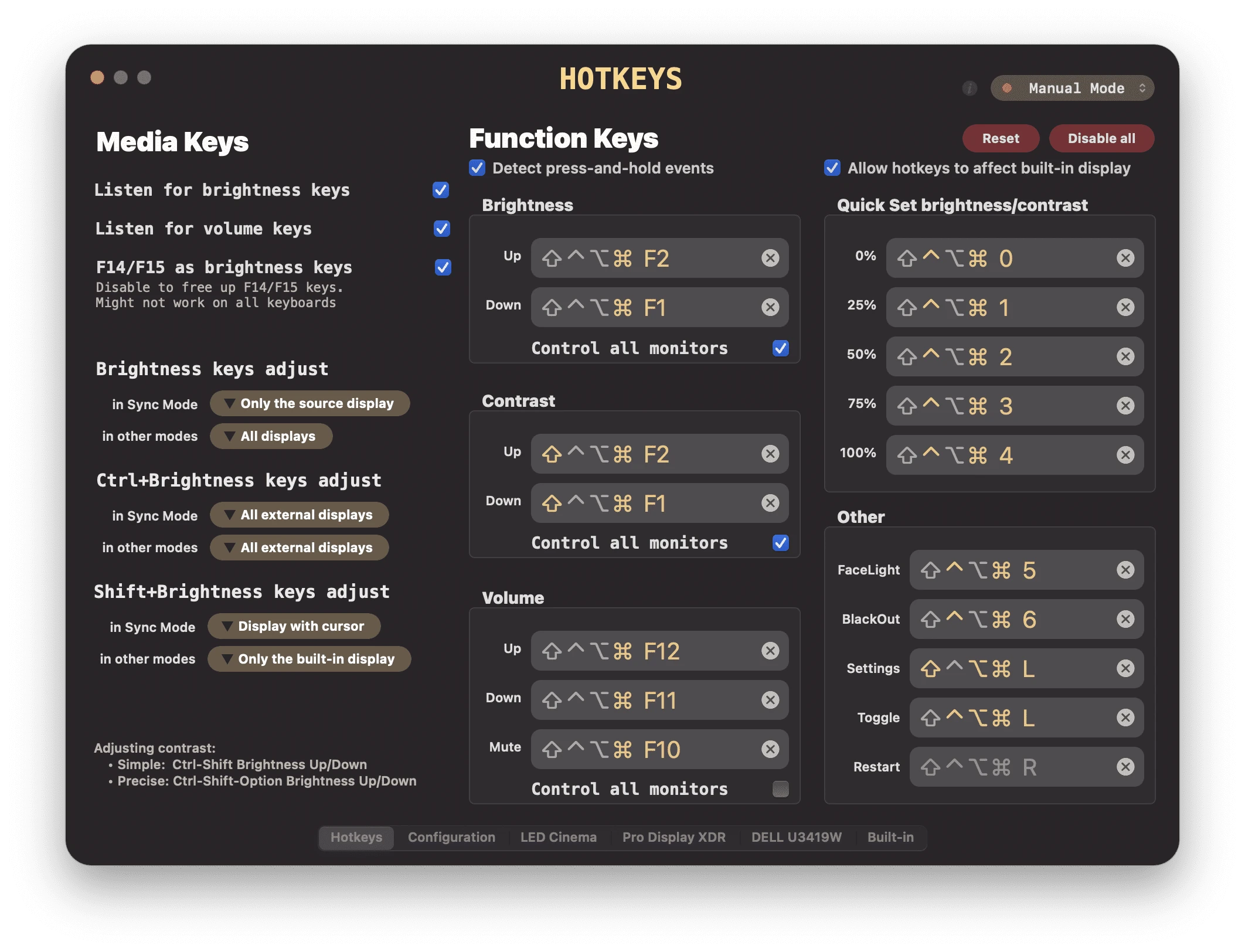Clear the FaceLight hotkey
This screenshot has width=1245, height=952.
pyautogui.click(x=1125, y=570)
